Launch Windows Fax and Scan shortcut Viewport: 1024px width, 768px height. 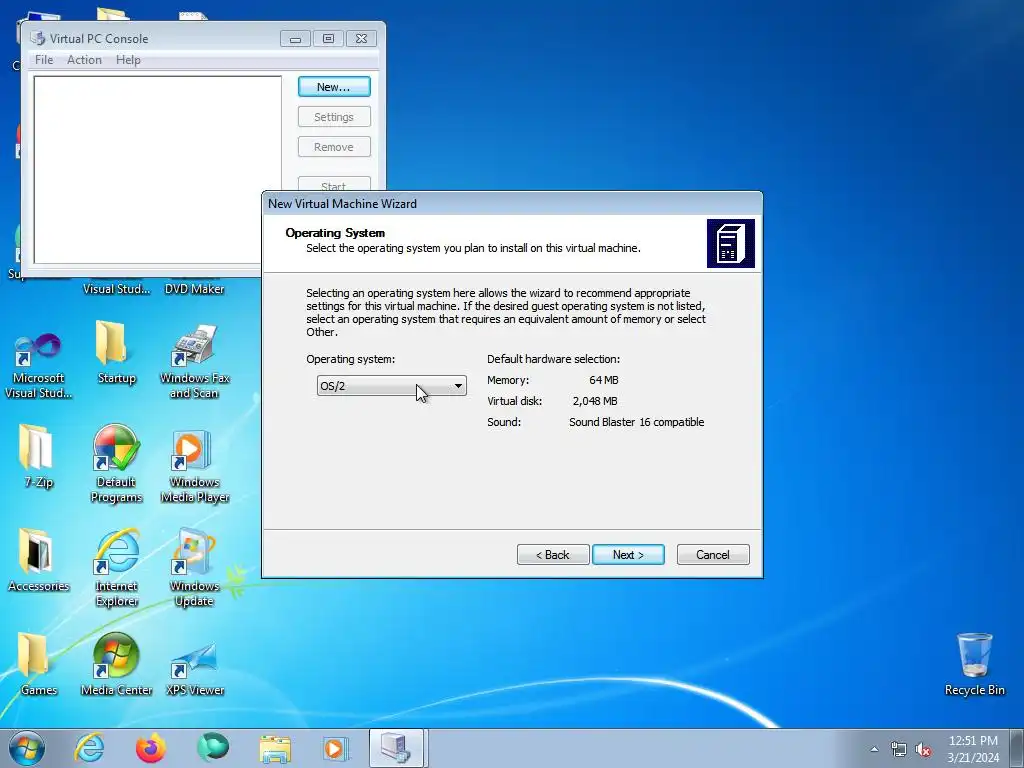click(x=194, y=362)
